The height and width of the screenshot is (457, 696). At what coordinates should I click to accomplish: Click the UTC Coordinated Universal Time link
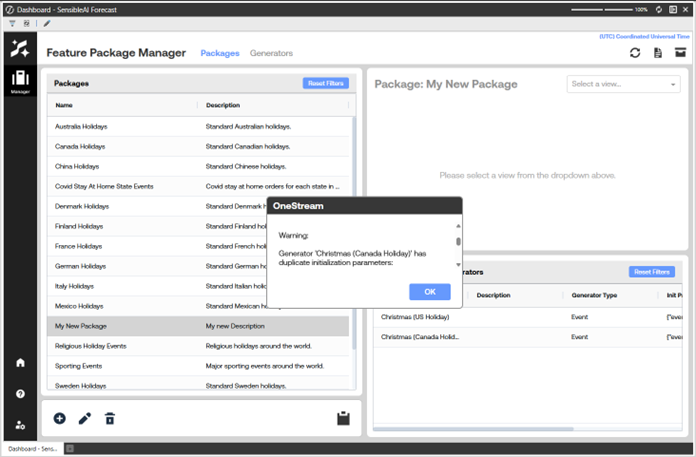[645, 36]
